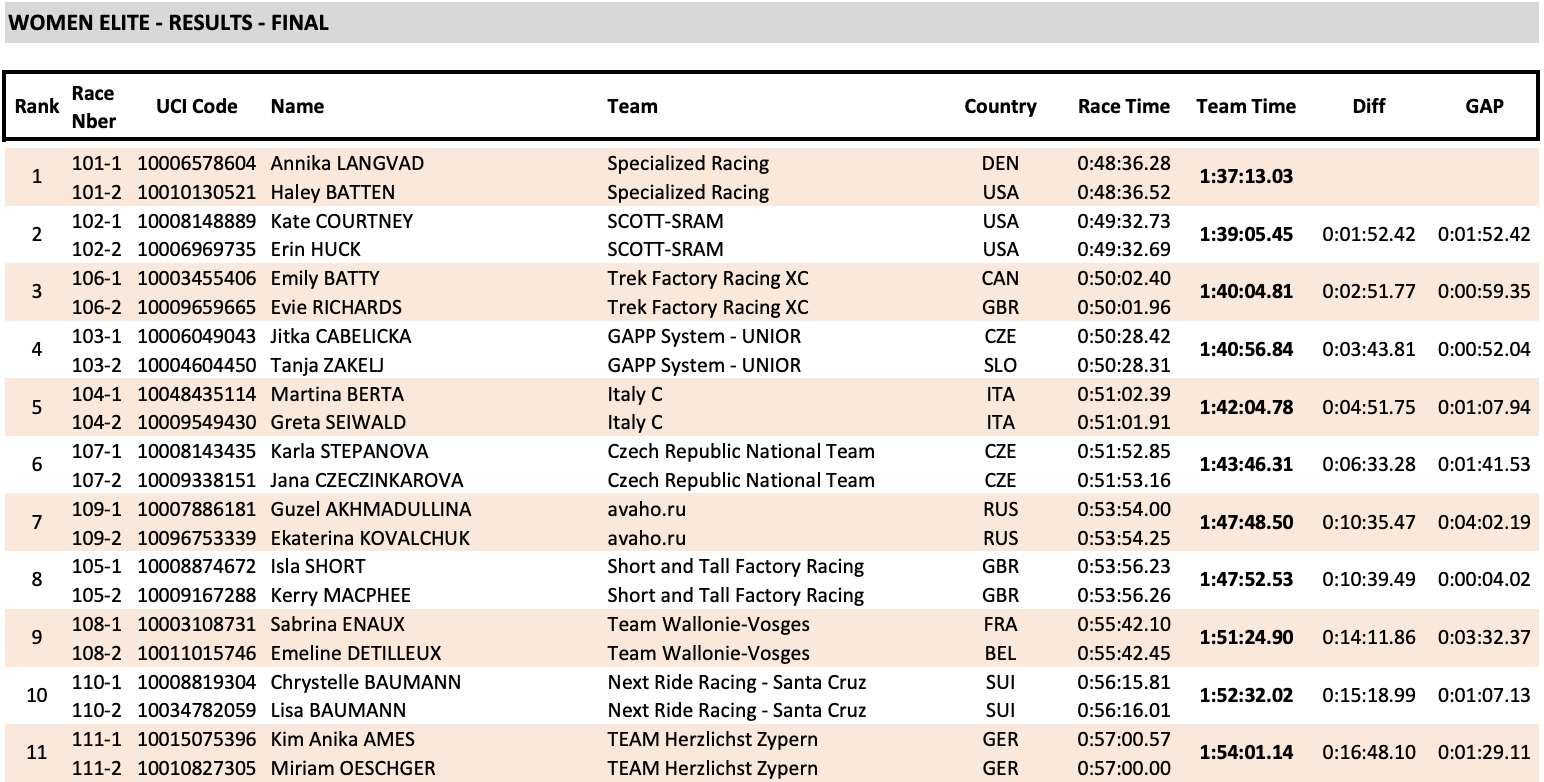Click team time 1:39:05.45
Image resolution: width=1544 pixels, height=782 pixels.
pos(1246,235)
